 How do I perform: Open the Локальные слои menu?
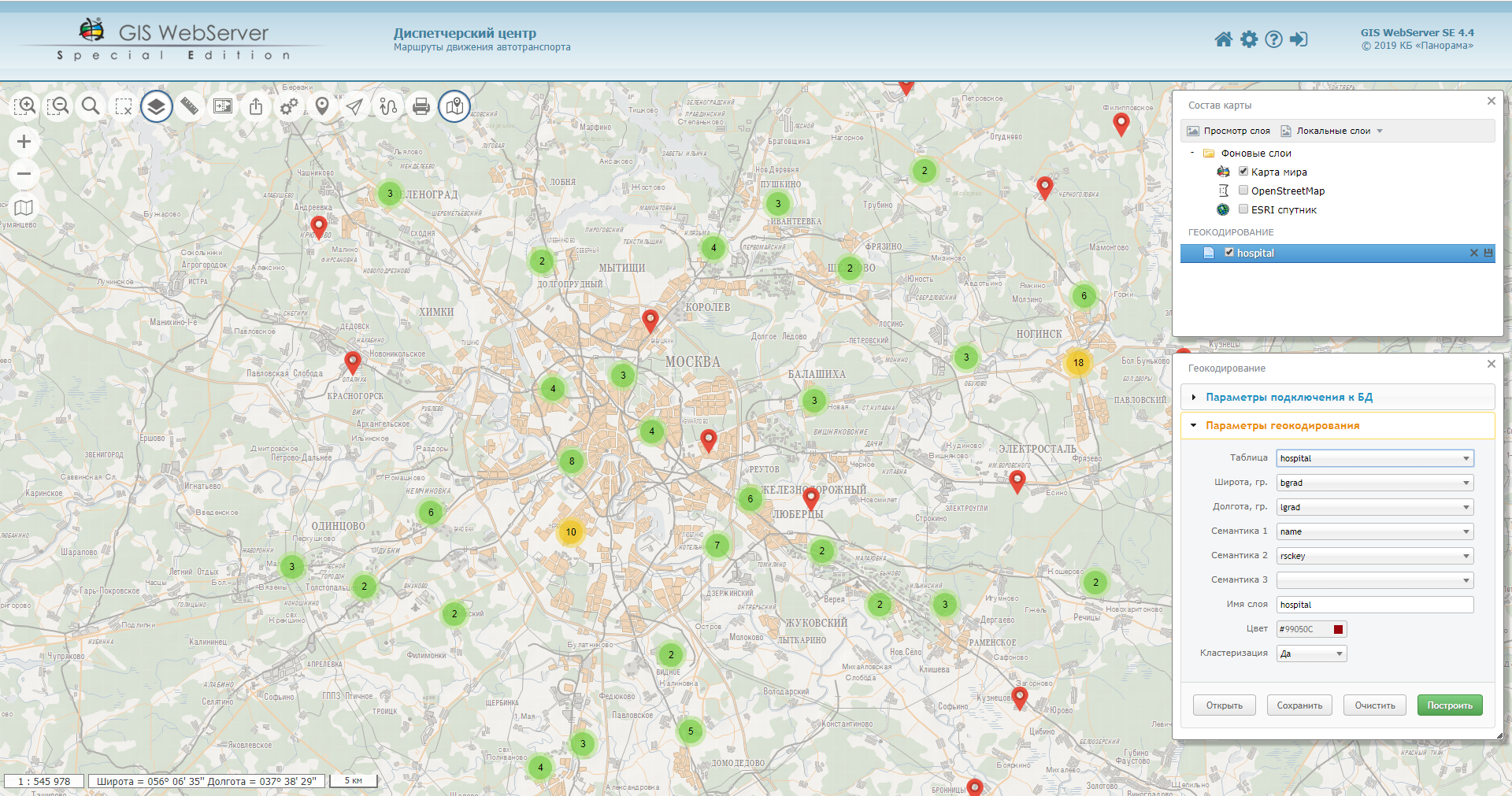tap(1332, 131)
